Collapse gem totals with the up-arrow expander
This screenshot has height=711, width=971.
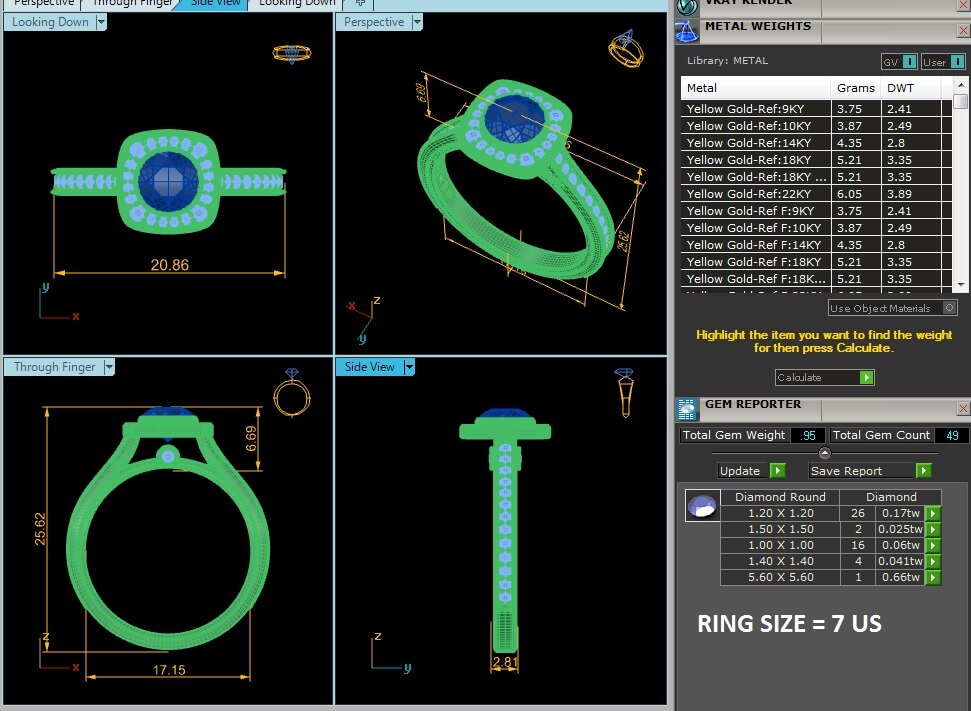pos(824,453)
